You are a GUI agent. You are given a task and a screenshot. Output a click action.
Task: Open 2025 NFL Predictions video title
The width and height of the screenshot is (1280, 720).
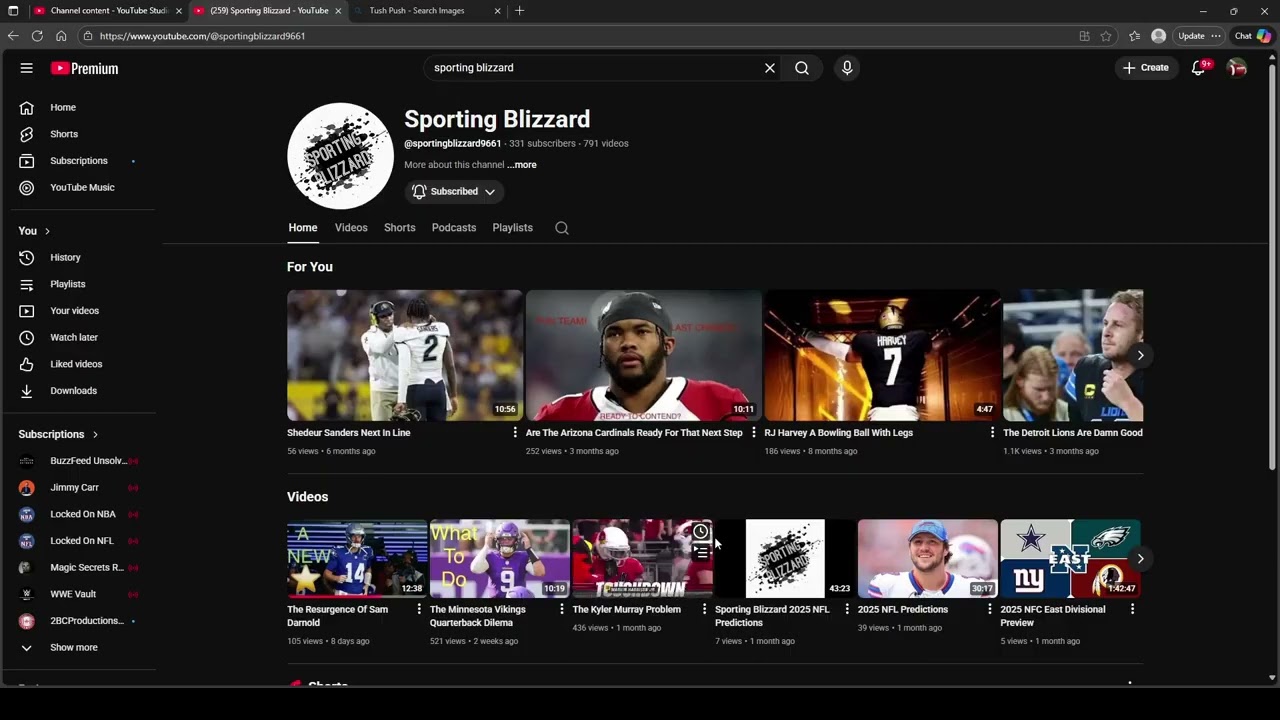point(903,610)
